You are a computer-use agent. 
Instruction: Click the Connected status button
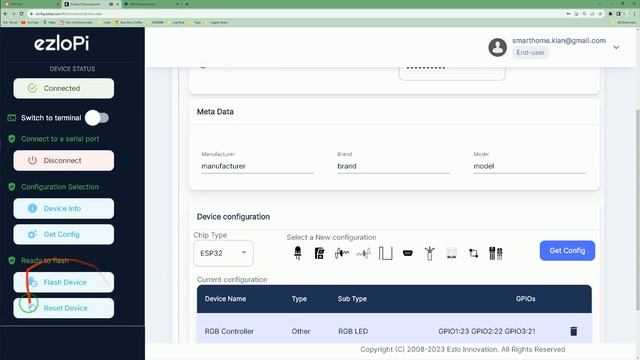(64, 88)
